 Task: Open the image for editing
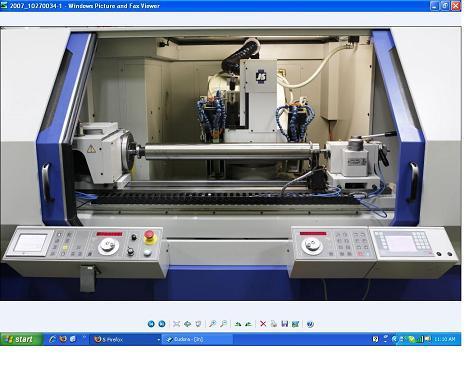(295, 324)
